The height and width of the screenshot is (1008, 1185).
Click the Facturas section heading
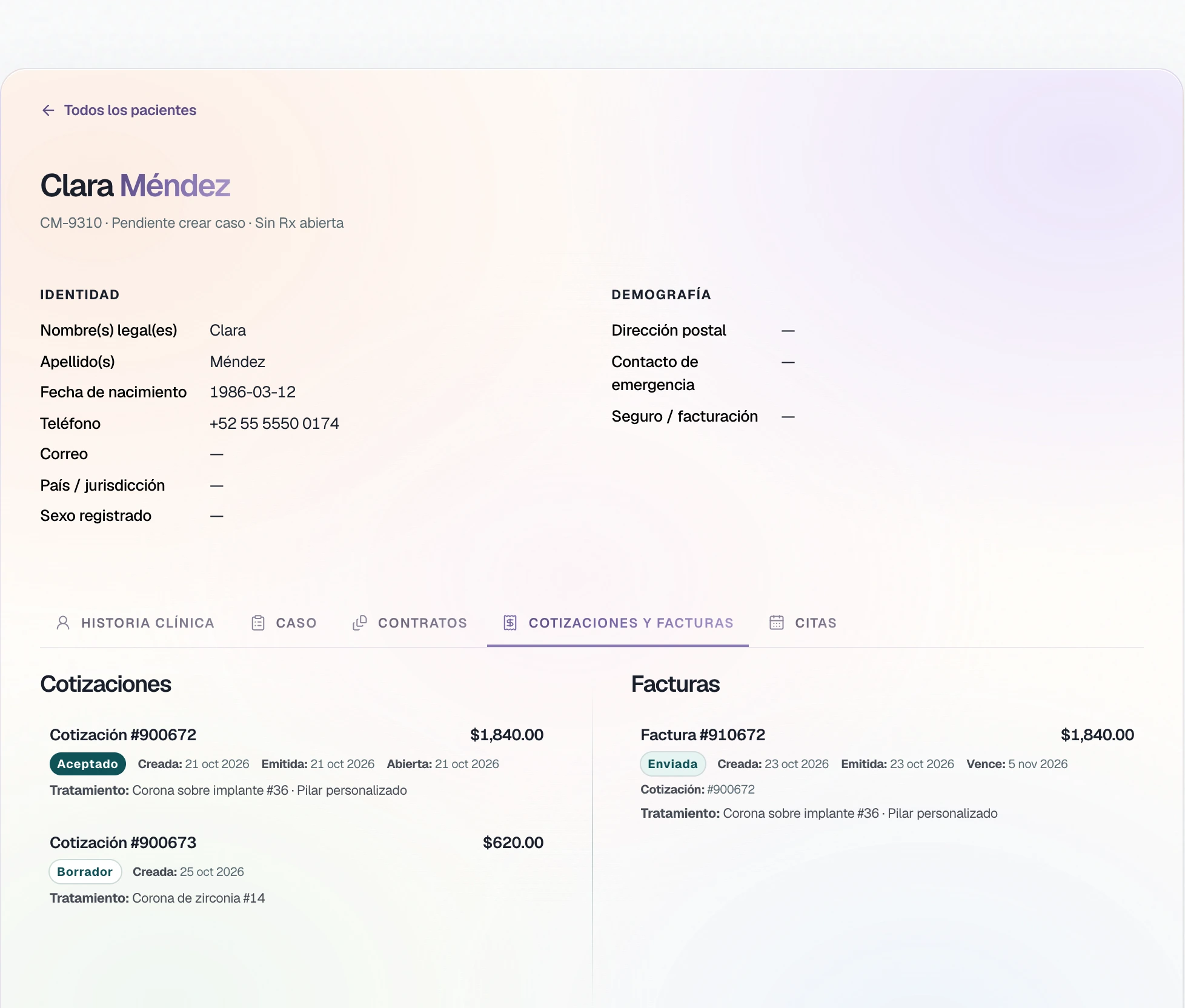[x=675, y=684]
